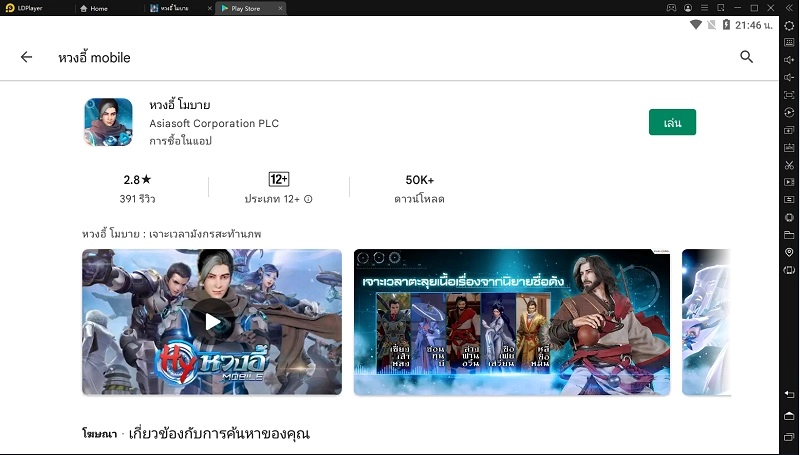Go back with the Play Store back arrow
Viewport: 800px width, 455px height.
(26, 57)
